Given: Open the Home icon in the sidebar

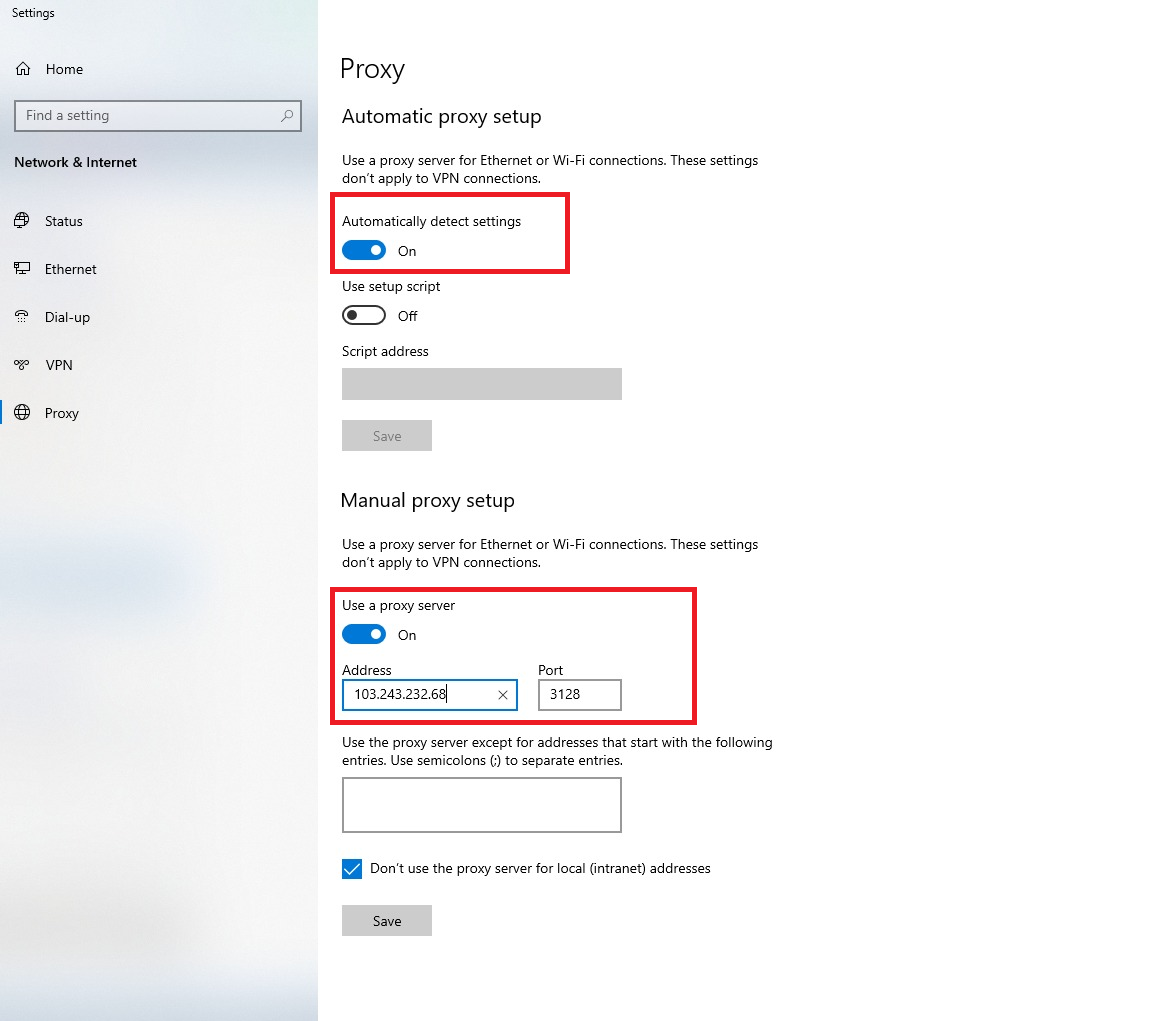Looking at the screenshot, I should click(x=24, y=69).
